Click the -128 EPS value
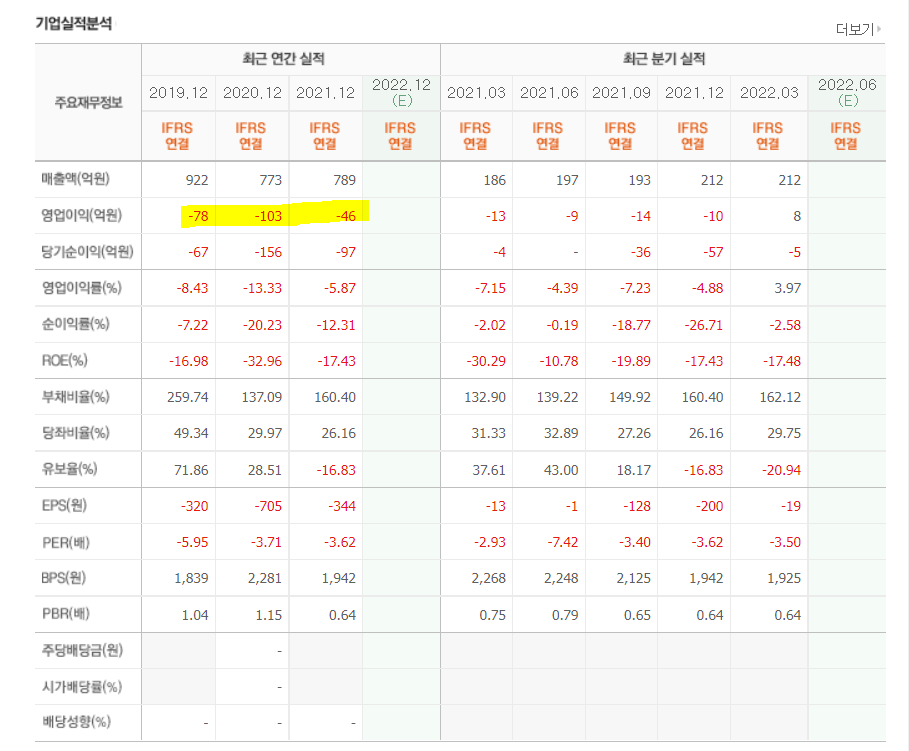 (637, 506)
